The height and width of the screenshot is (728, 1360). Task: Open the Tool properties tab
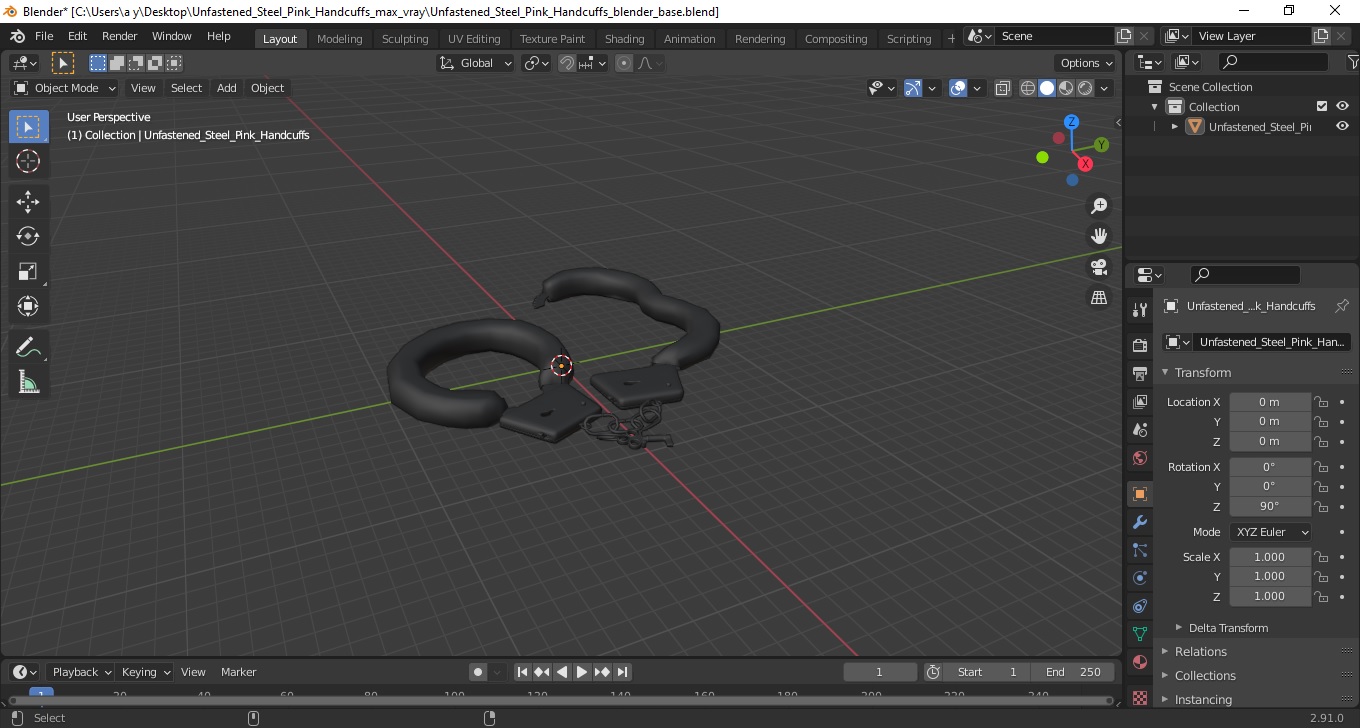pos(1140,310)
